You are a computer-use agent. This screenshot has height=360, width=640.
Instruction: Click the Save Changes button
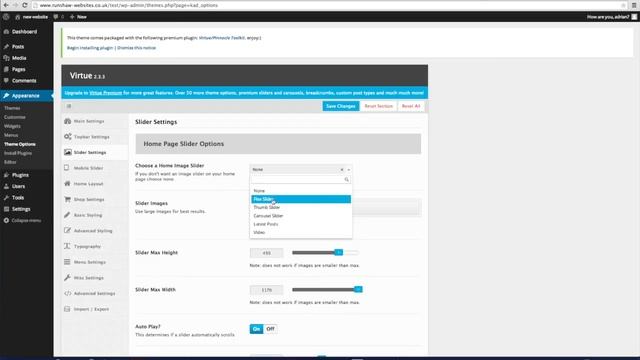click(x=341, y=106)
